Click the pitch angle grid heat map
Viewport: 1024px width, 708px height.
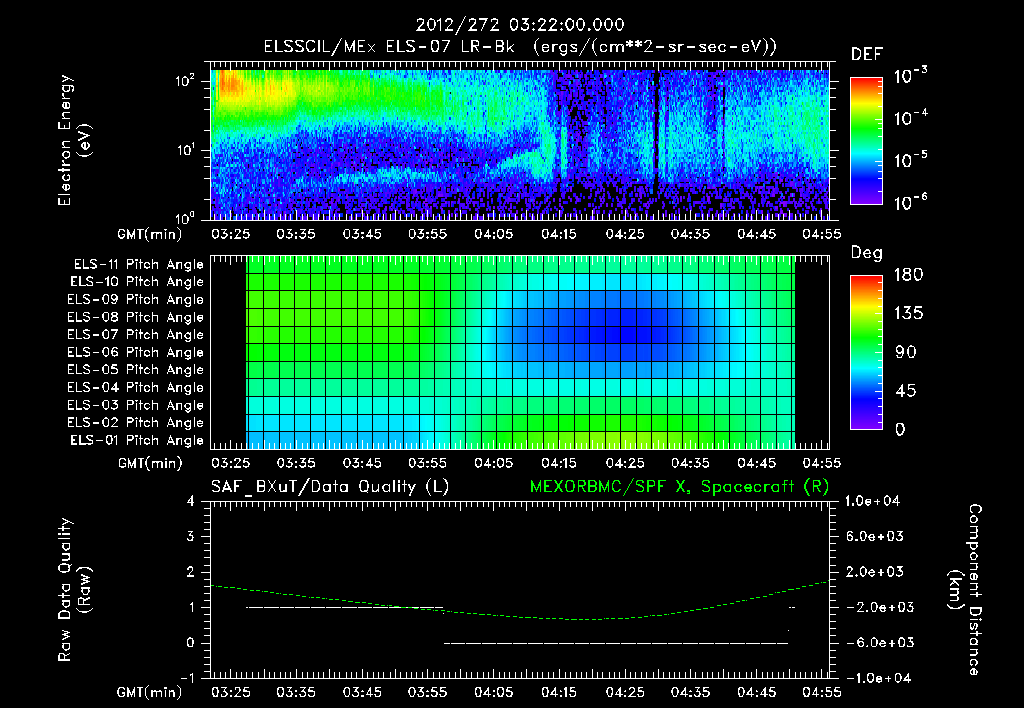click(520, 352)
